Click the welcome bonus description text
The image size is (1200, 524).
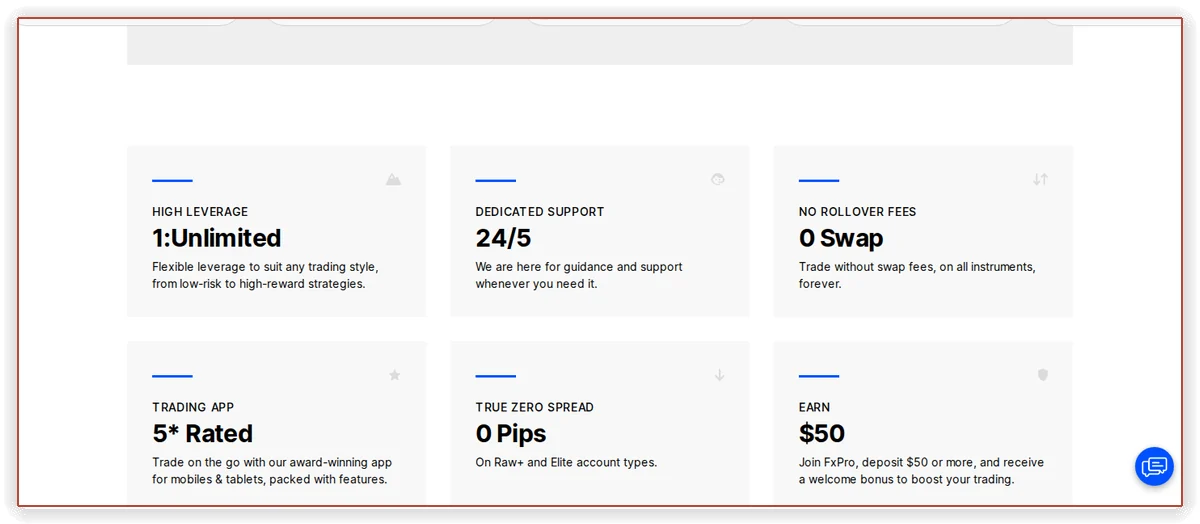pos(921,471)
